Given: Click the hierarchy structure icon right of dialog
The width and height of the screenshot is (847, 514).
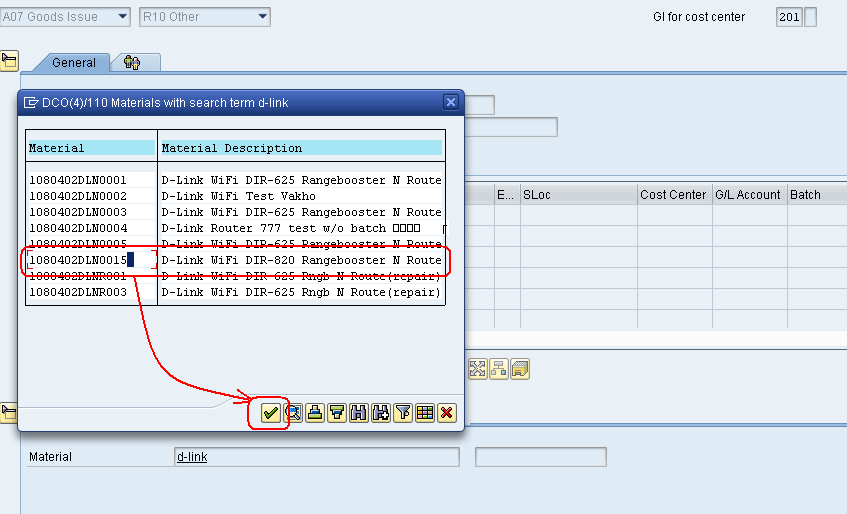Looking at the screenshot, I should [x=498, y=369].
